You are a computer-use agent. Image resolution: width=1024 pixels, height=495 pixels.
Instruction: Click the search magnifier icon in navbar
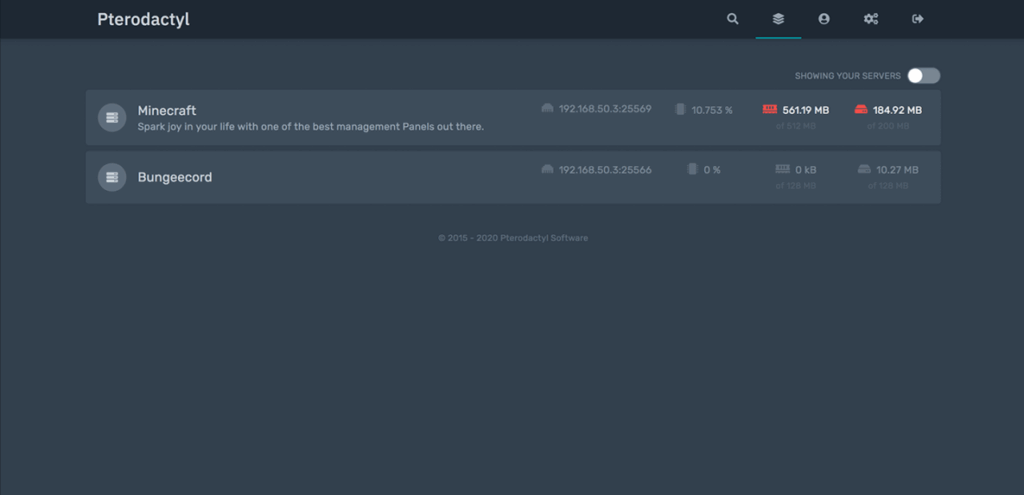(733, 19)
